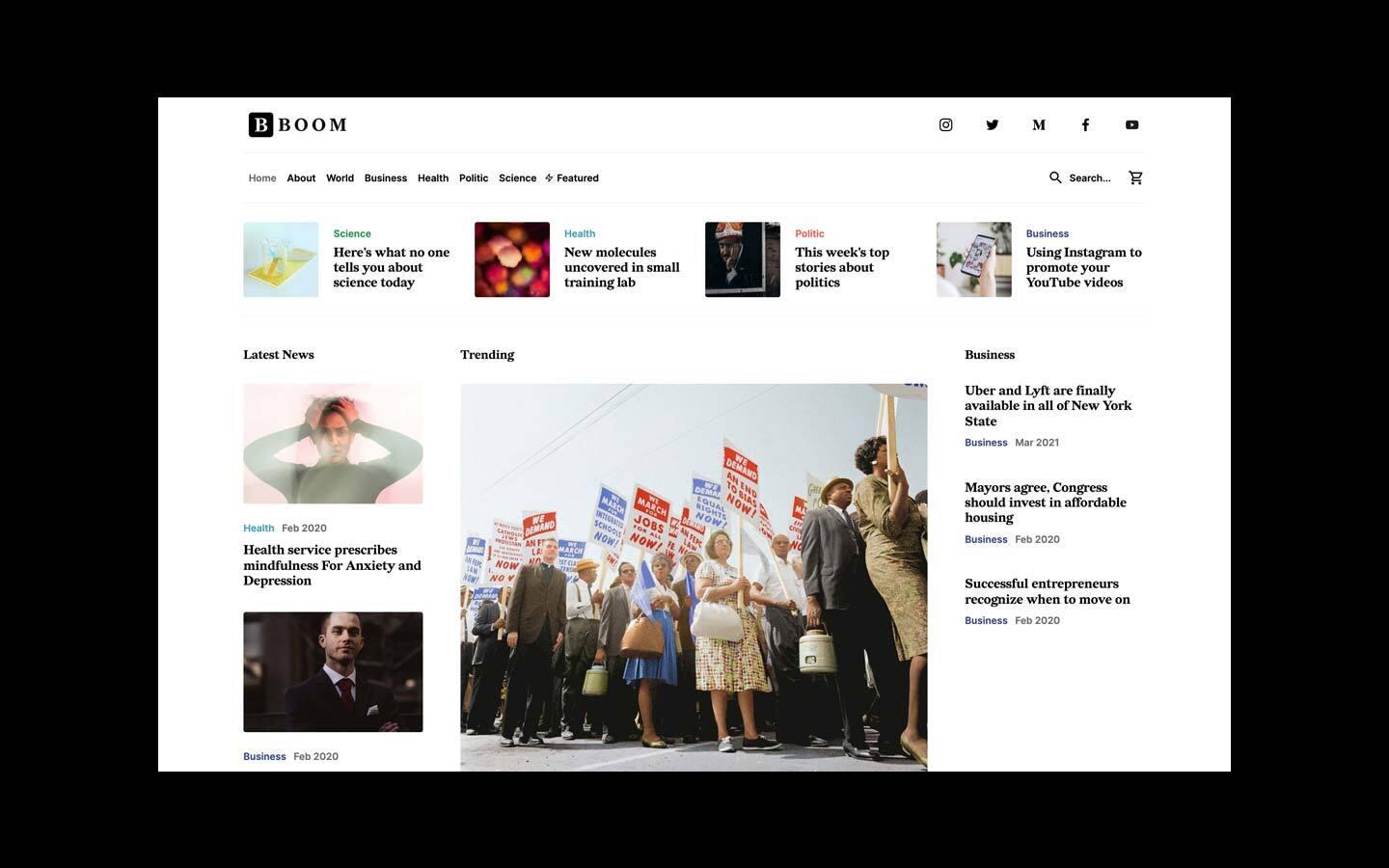Open the World section from navigation

tap(340, 177)
